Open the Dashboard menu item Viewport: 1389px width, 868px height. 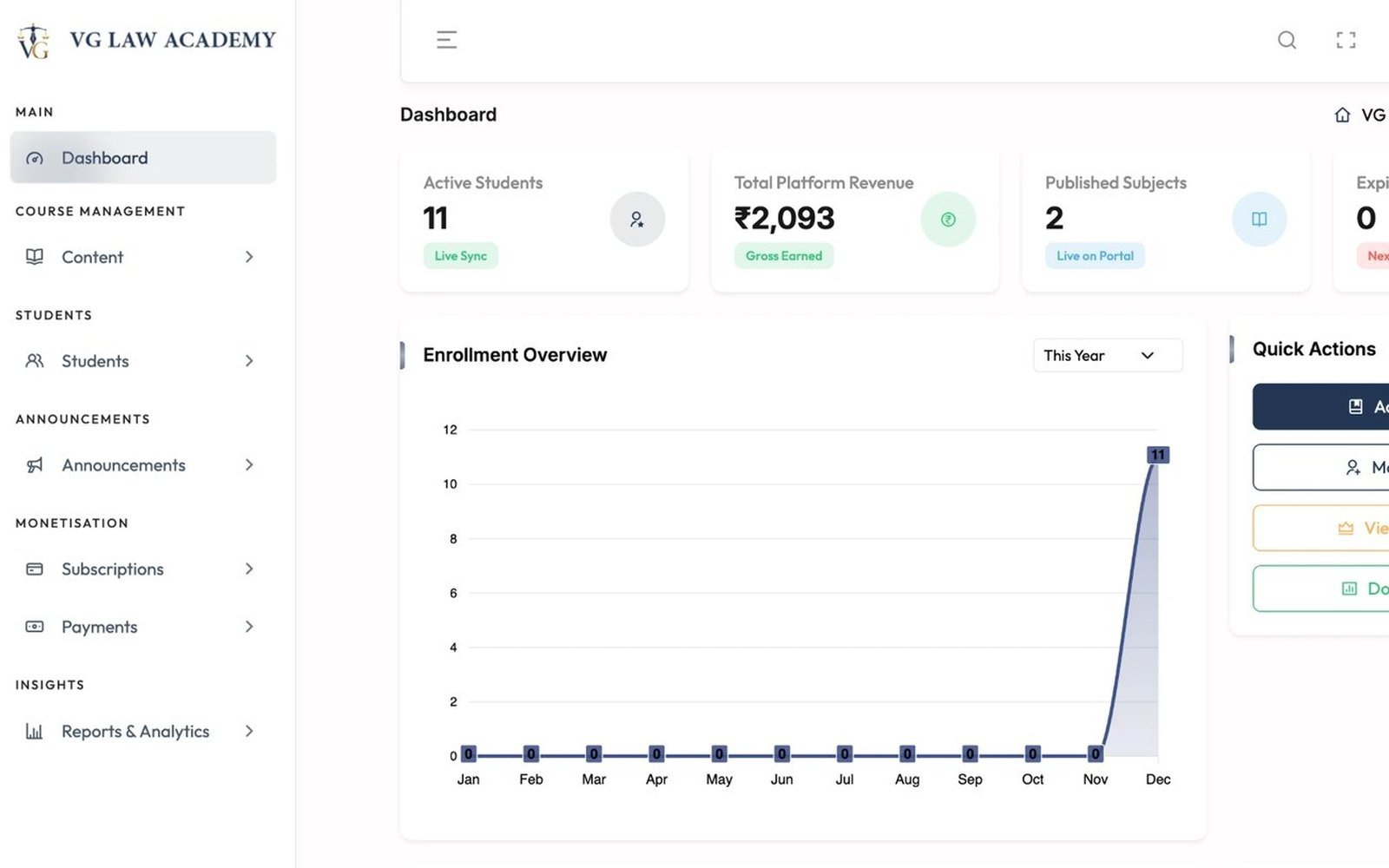point(143,158)
